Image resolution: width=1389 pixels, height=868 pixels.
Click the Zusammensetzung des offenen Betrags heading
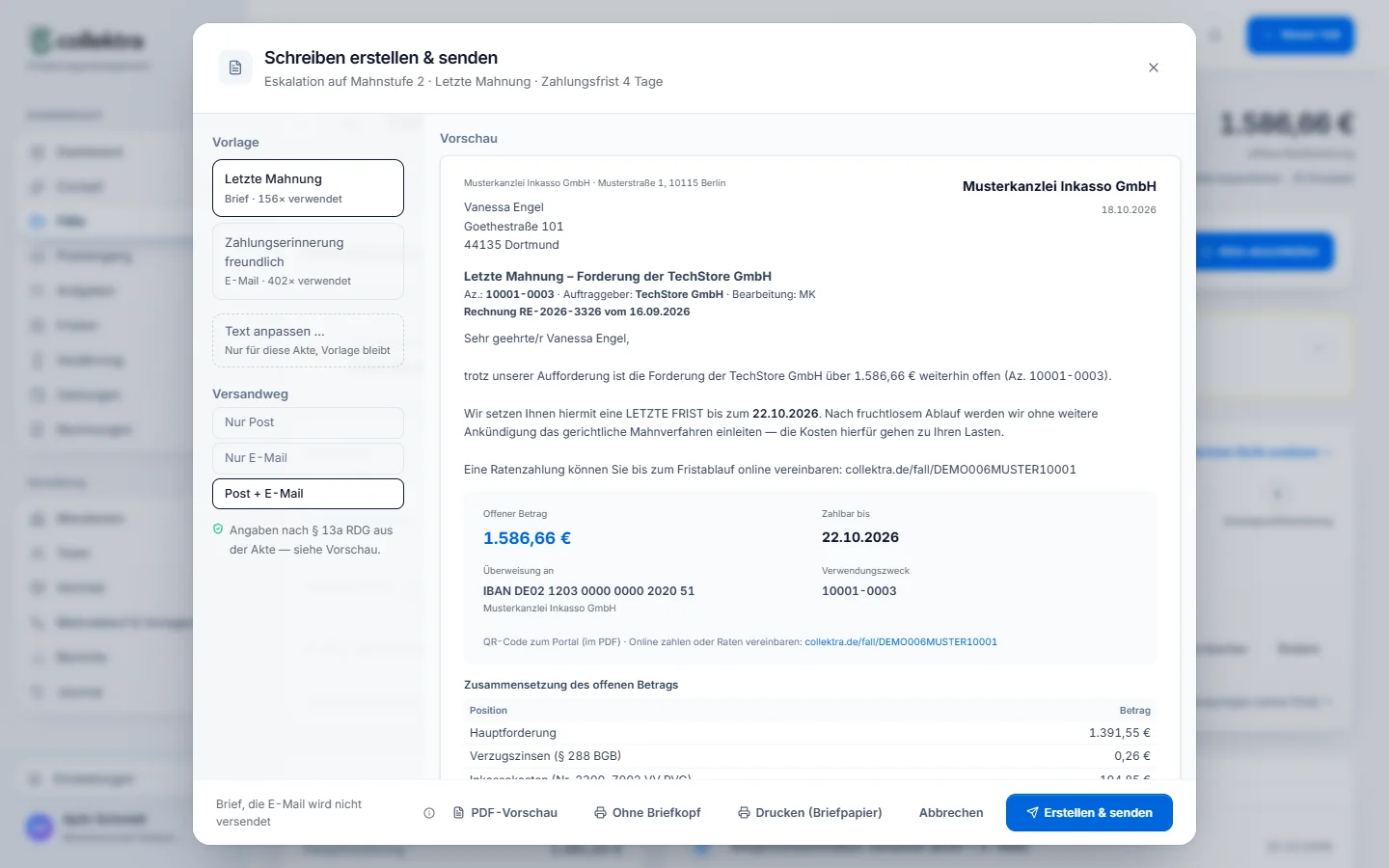[x=571, y=685]
